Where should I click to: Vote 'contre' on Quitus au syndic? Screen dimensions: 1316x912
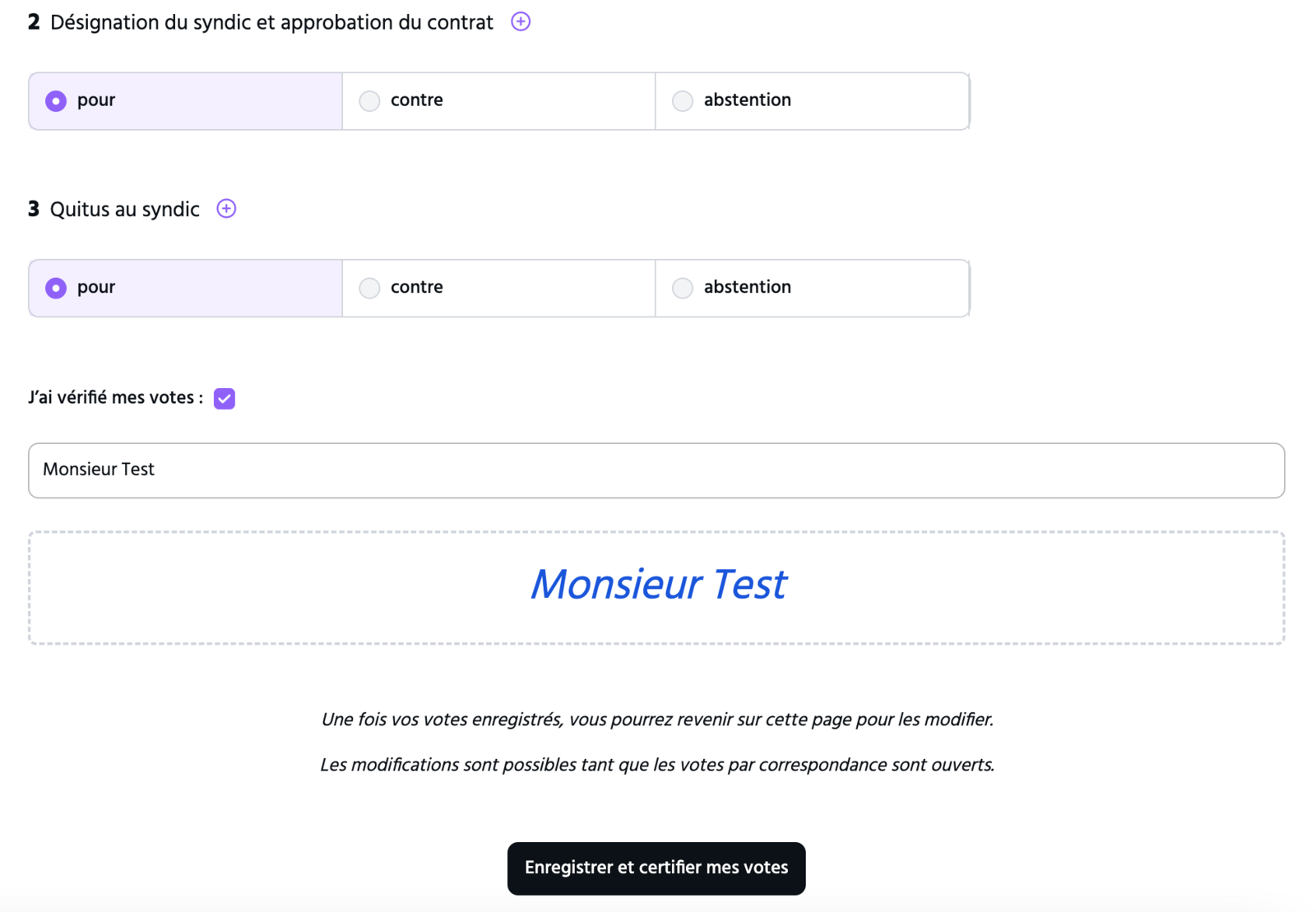tap(498, 288)
